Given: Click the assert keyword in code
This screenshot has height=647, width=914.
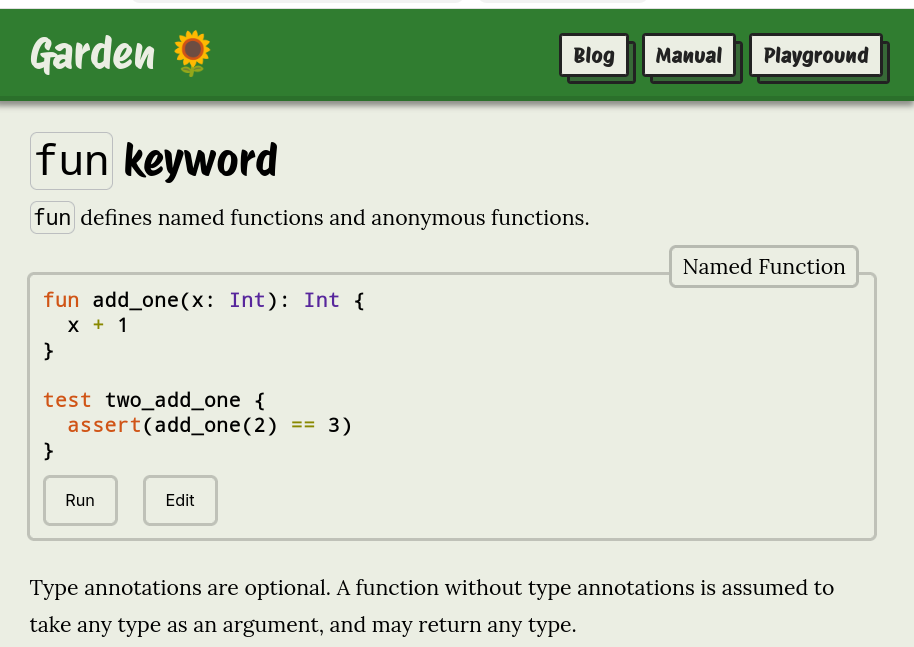Looking at the screenshot, I should point(104,426).
